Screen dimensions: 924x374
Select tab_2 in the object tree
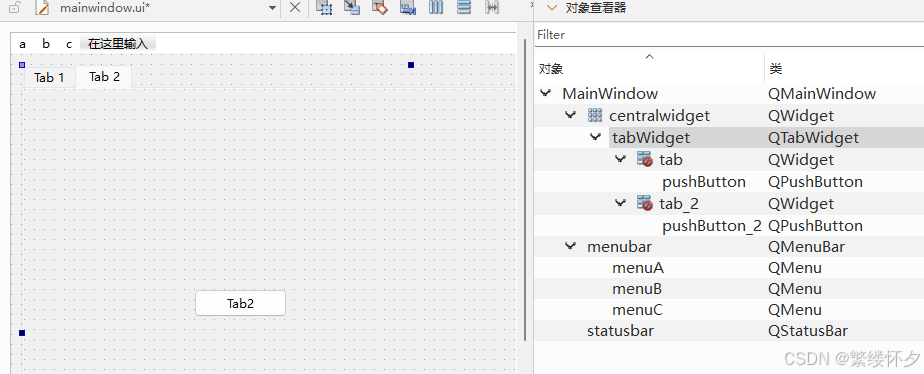(x=679, y=204)
